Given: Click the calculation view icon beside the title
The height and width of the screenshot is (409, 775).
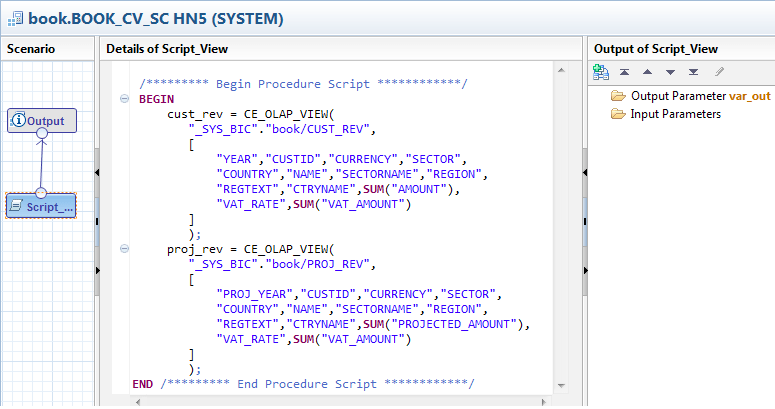Looking at the screenshot, I should click(13, 18).
